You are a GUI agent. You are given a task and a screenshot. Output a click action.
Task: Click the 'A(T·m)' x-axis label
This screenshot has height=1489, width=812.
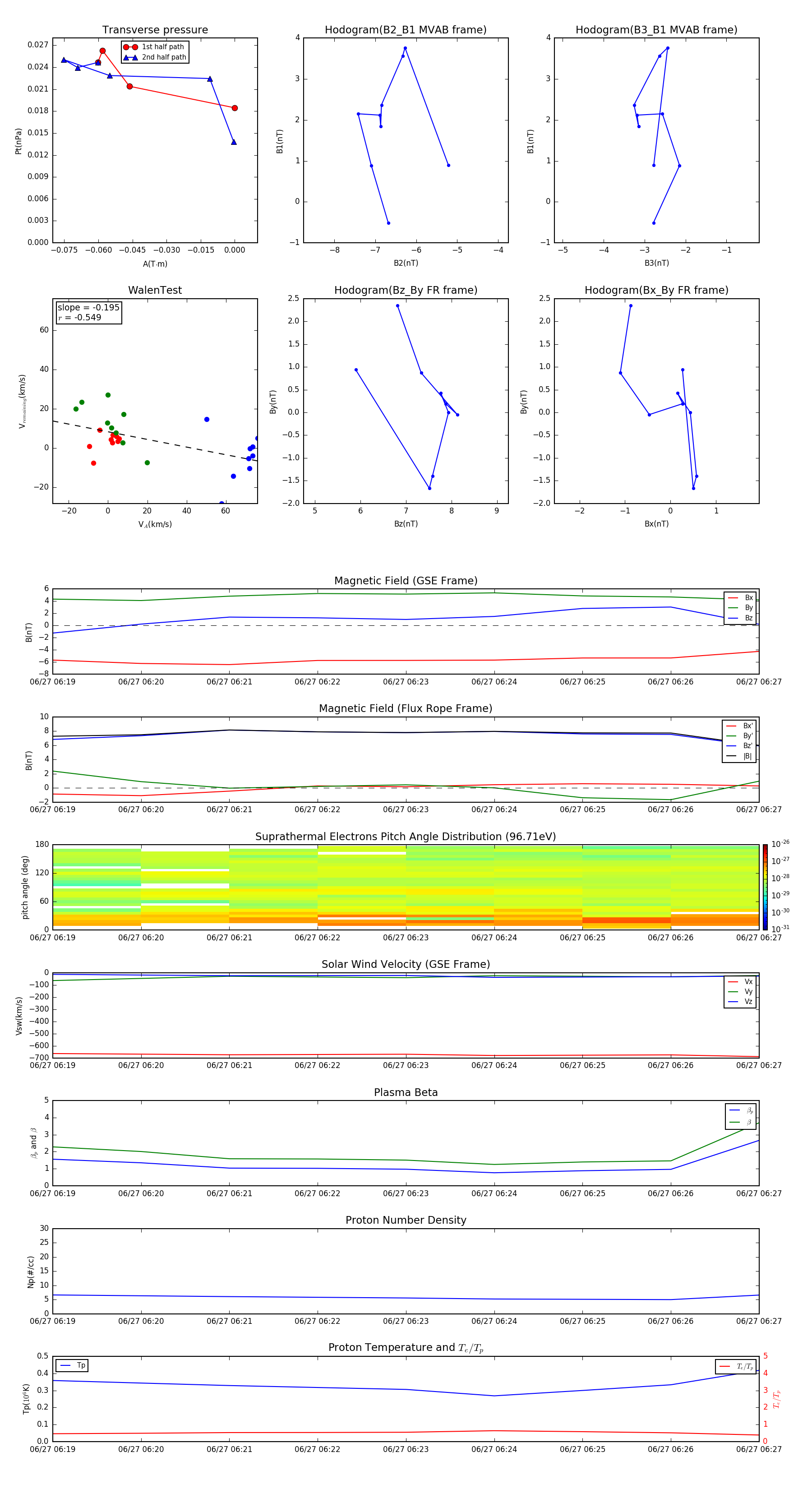155,264
